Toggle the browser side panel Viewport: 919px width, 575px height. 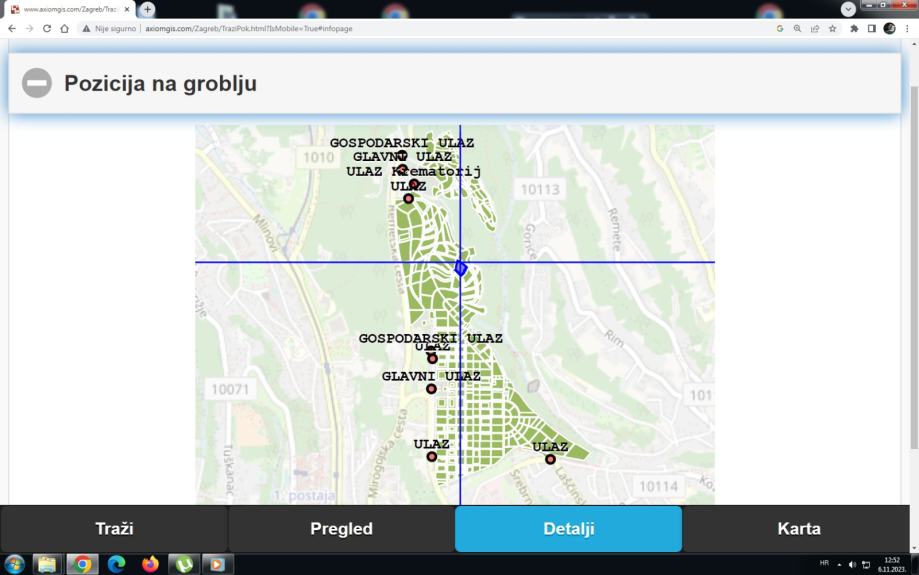pyautogui.click(x=872, y=28)
